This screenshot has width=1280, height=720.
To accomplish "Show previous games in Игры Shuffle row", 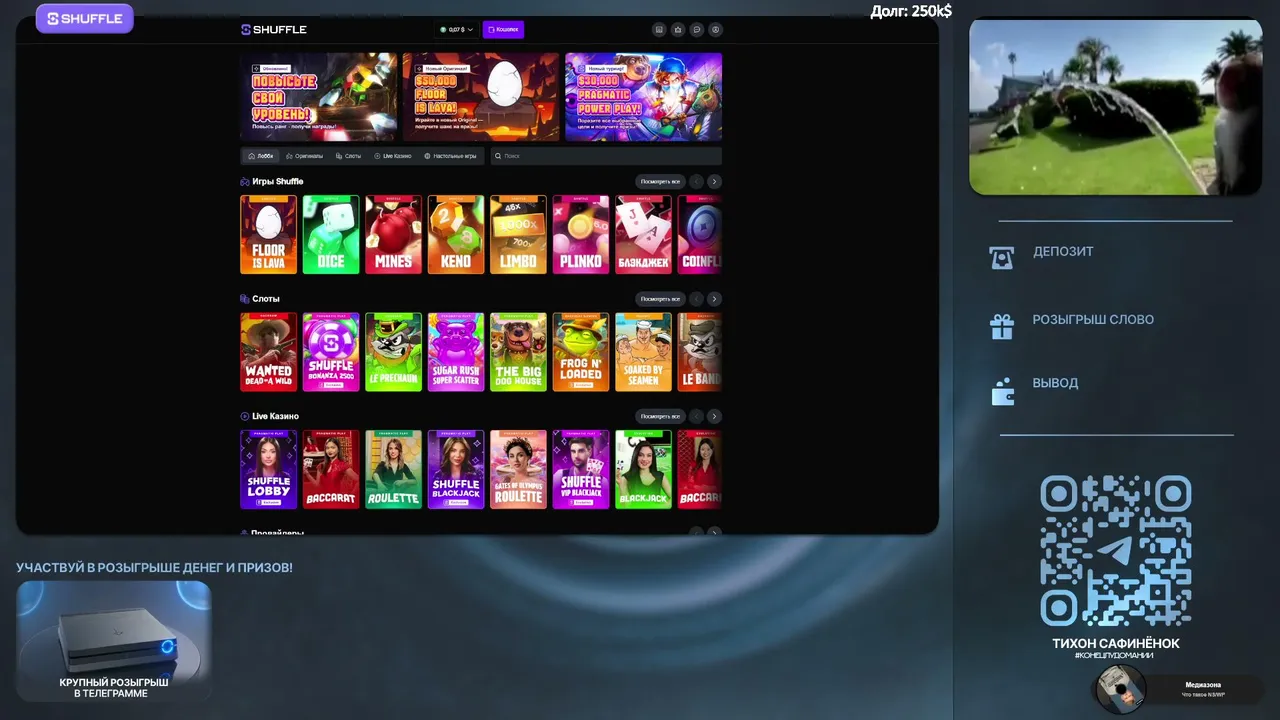I will 697,182.
